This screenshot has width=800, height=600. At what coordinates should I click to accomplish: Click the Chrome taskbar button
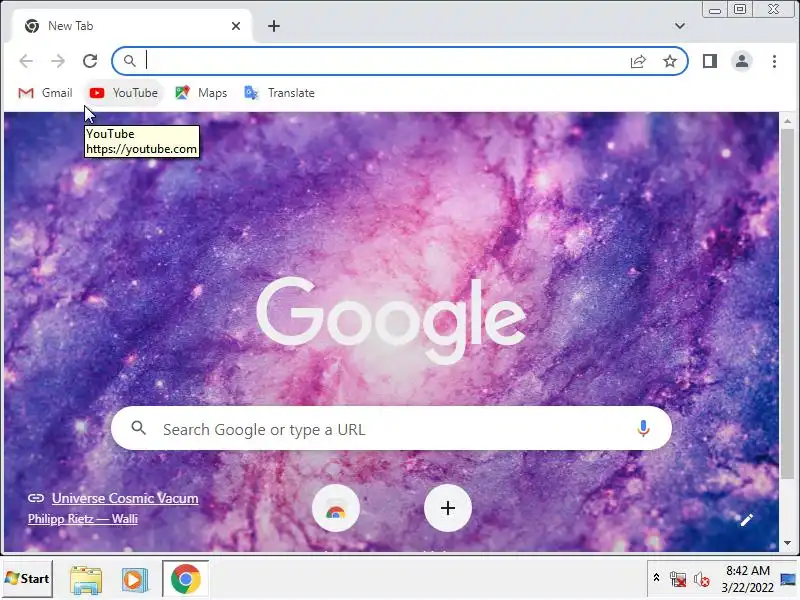pyautogui.click(x=186, y=579)
